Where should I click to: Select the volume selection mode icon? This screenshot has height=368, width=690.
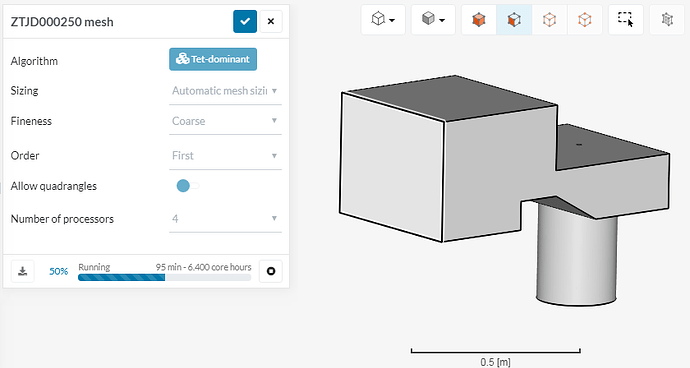[x=479, y=19]
